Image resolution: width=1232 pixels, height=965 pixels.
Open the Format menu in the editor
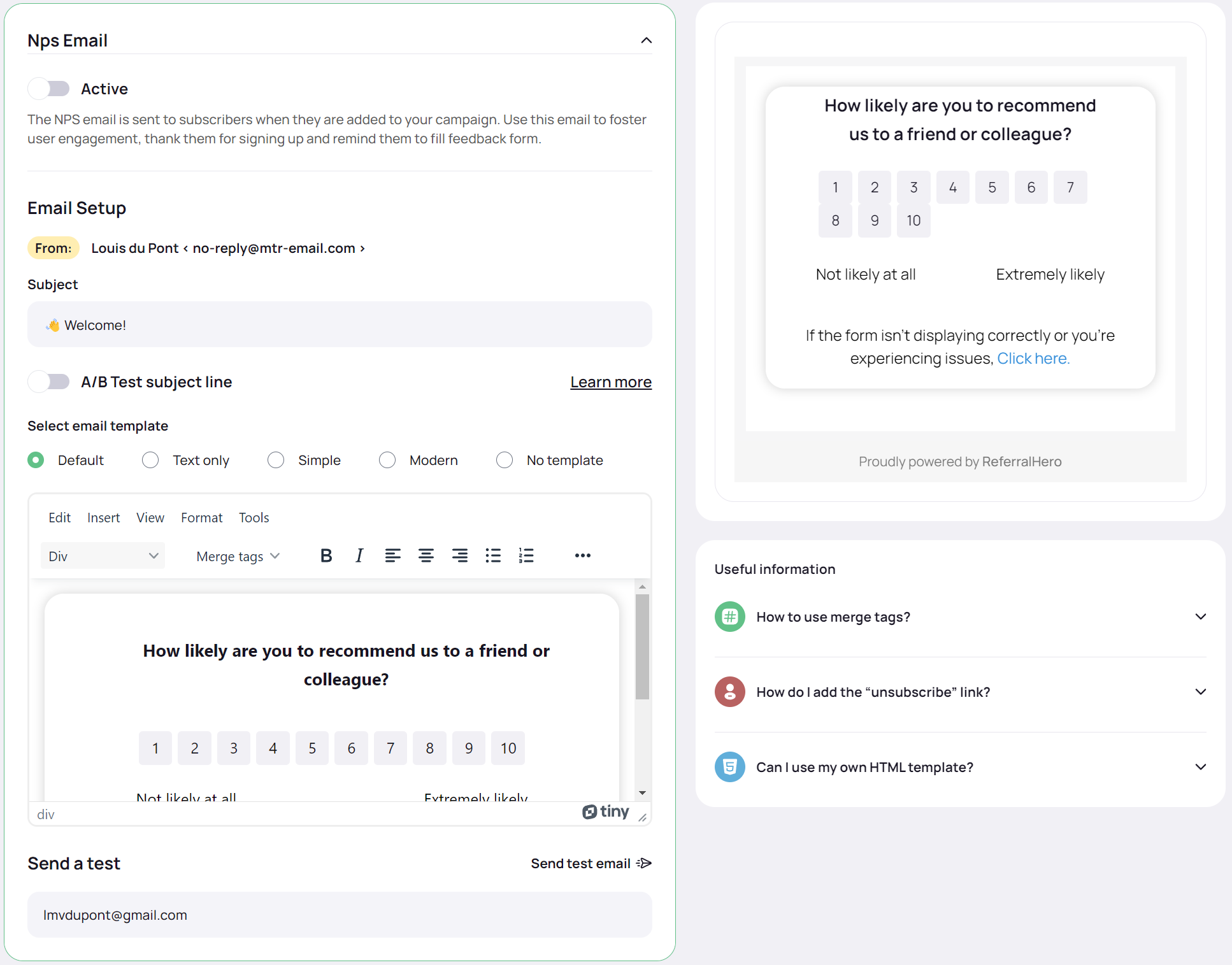201,517
